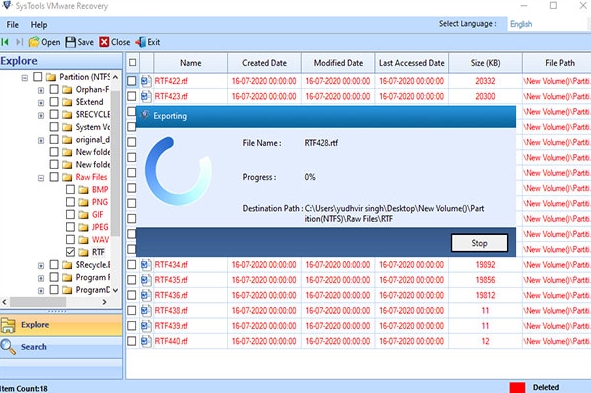The width and height of the screenshot is (591, 393).
Task: Click the first navigation arrow icon in toolbar
Action: point(5,42)
